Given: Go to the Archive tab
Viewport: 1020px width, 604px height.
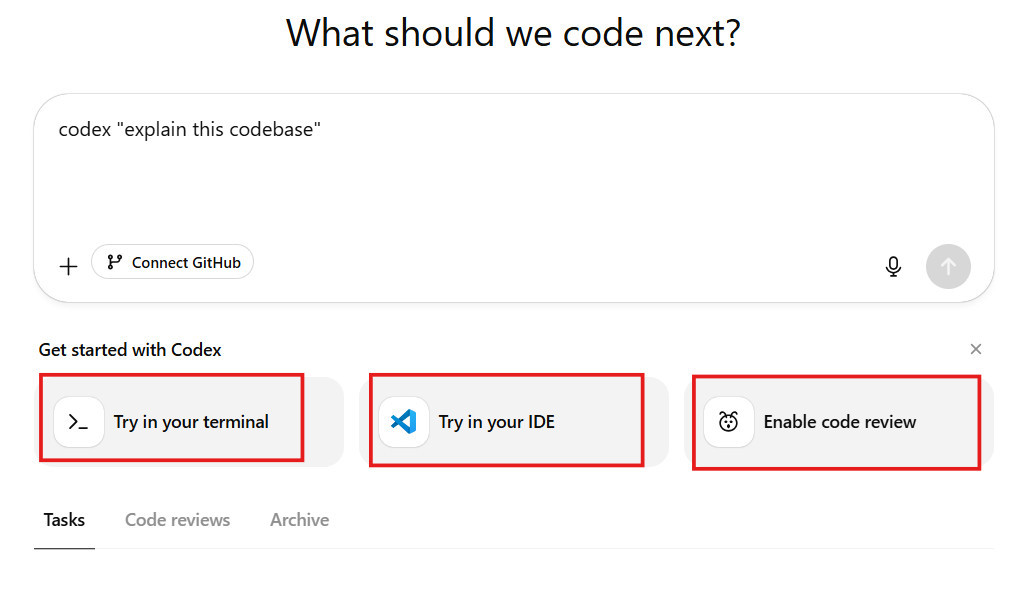Looking at the screenshot, I should point(299,520).
